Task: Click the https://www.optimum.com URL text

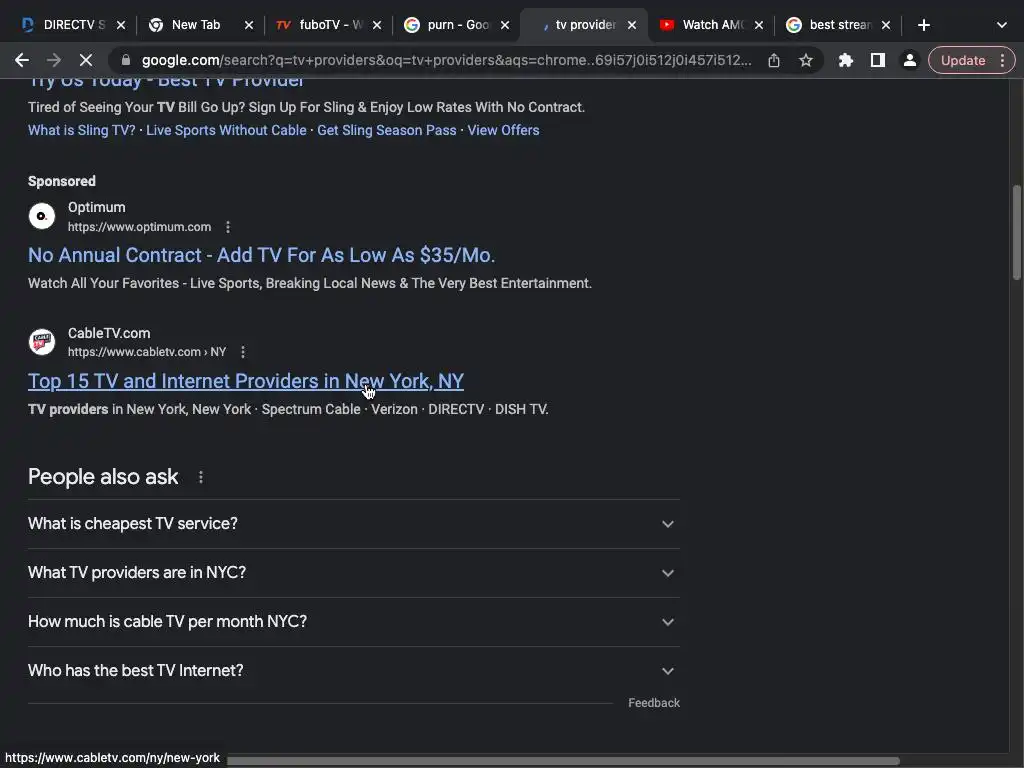Action: 139,227
